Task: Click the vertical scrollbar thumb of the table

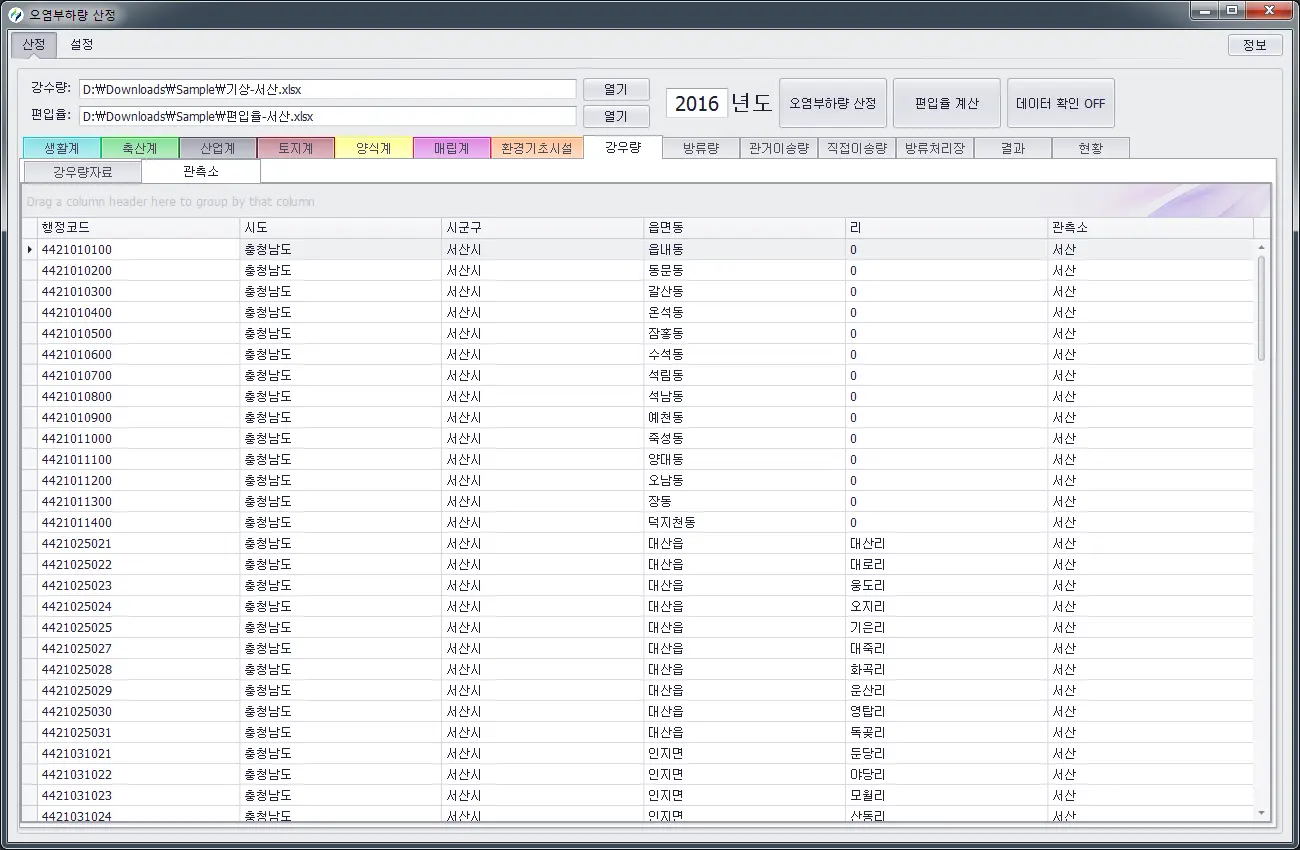Action: [x=1261, y=308]
